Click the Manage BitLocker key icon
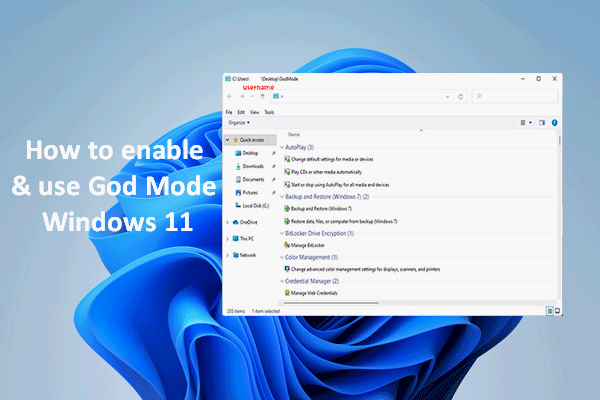Image resolution: width=600 pixels, height=400 pixels. [287, 245]
